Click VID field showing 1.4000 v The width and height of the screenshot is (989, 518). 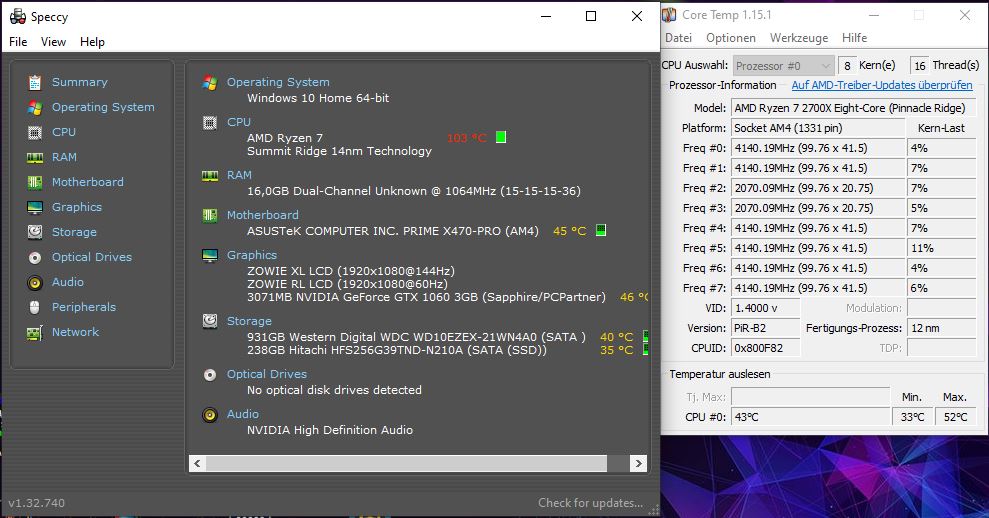click(x=765, y=309)
